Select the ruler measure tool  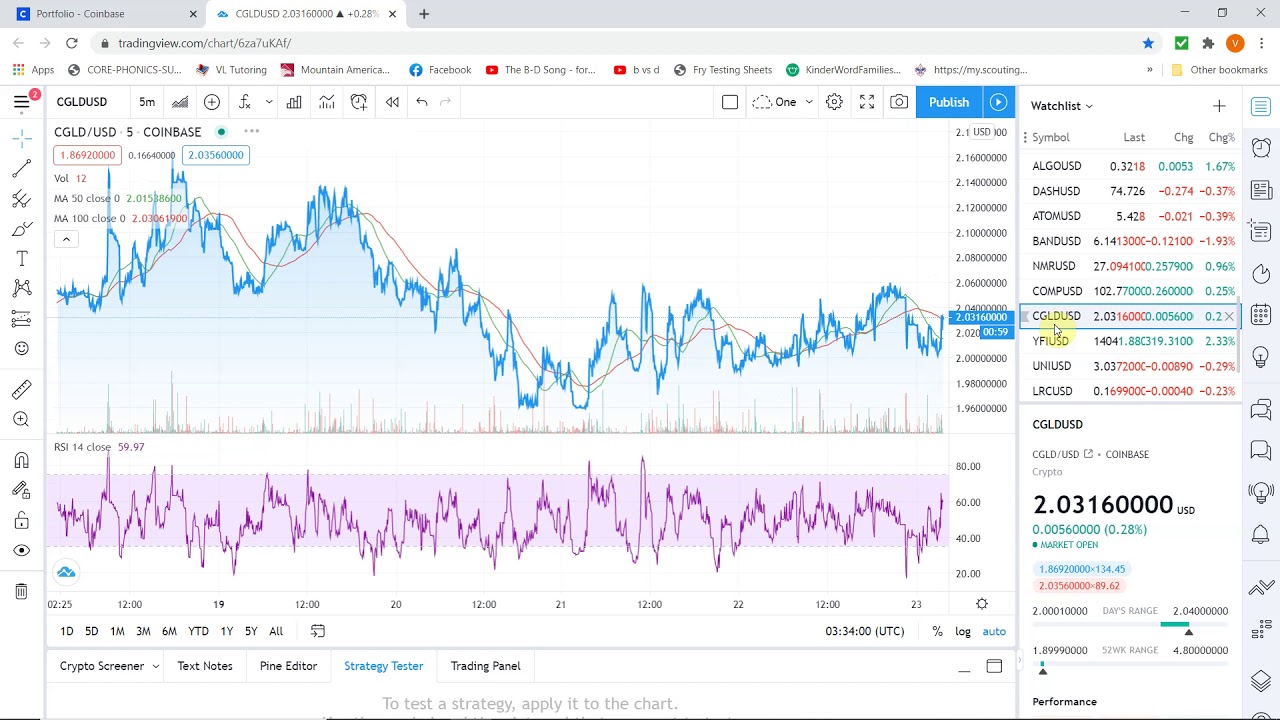point(21,389)
